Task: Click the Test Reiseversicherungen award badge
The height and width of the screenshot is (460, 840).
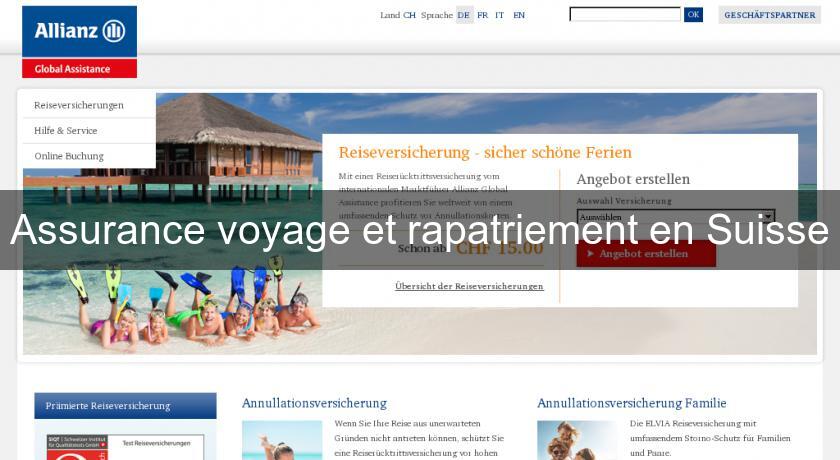Action: click(125, 445)
